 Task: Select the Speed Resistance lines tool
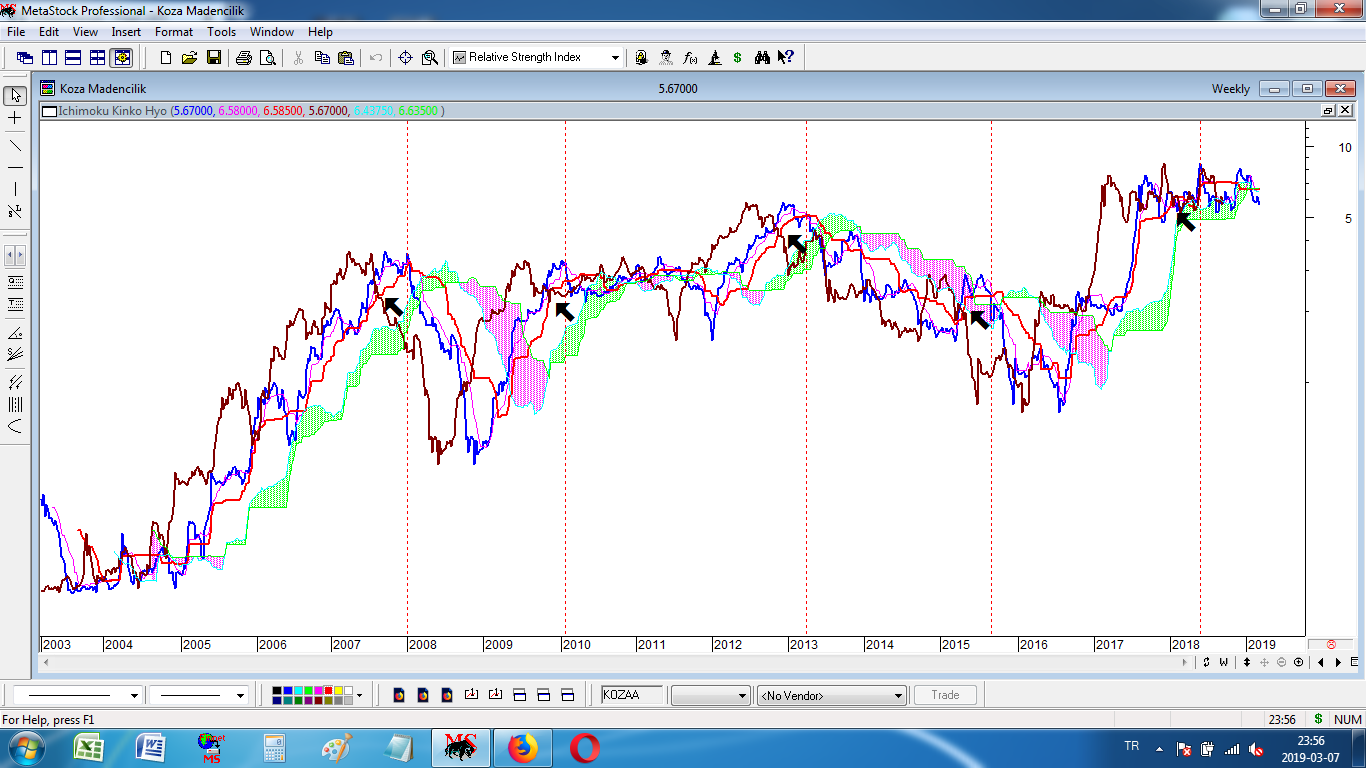(x=15, y=354)
